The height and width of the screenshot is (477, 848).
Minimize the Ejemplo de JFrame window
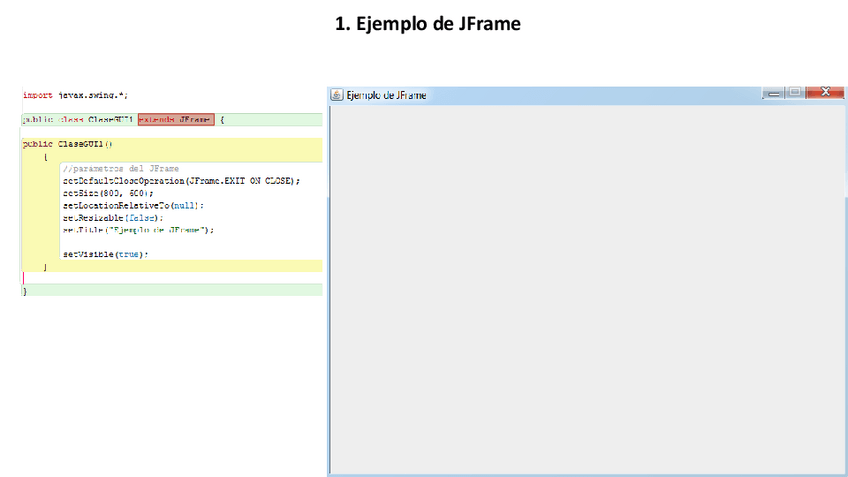pyautogui.click(x=774, y=94)
